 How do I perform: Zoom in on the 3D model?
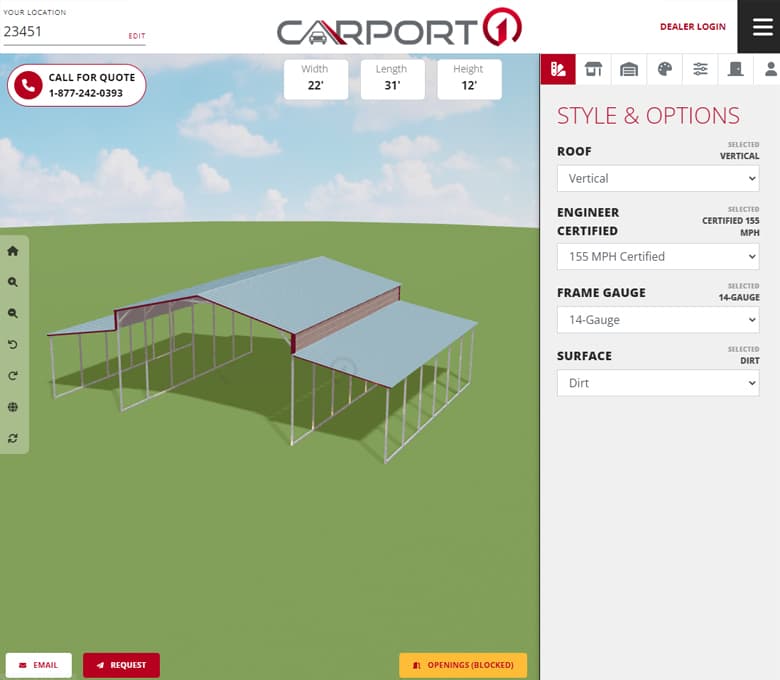click(13, 283)
